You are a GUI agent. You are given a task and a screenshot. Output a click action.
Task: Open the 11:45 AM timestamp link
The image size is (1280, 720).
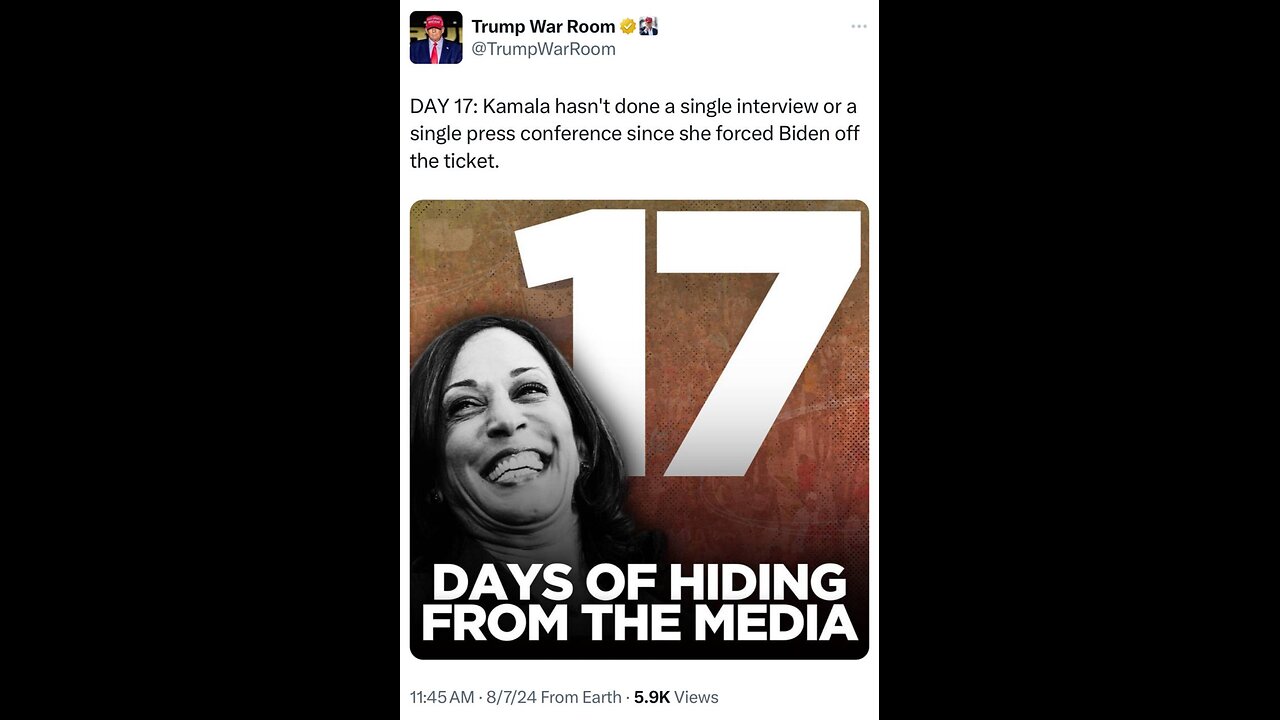442,697
